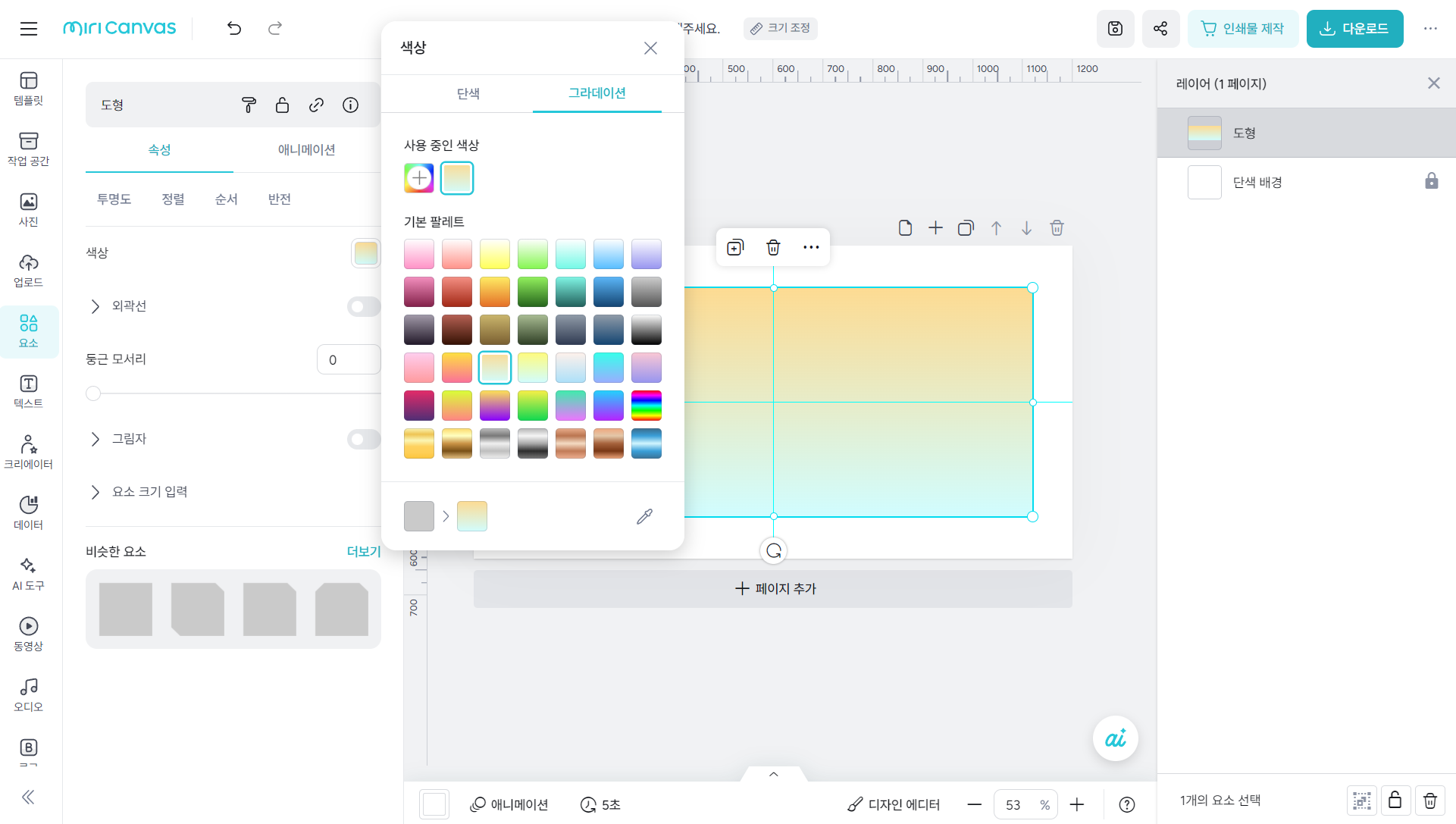
Task: Turn on the 그림자 shadow toggle
Action: pos(363,439)
